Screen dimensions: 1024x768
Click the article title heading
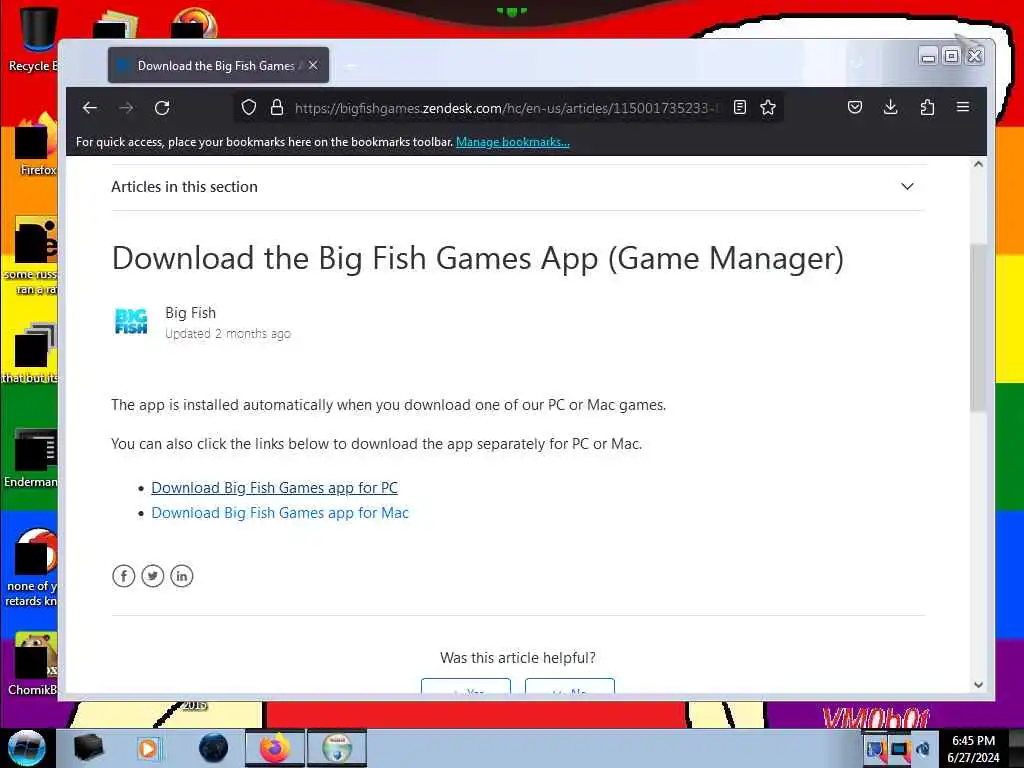coord(477,259)
